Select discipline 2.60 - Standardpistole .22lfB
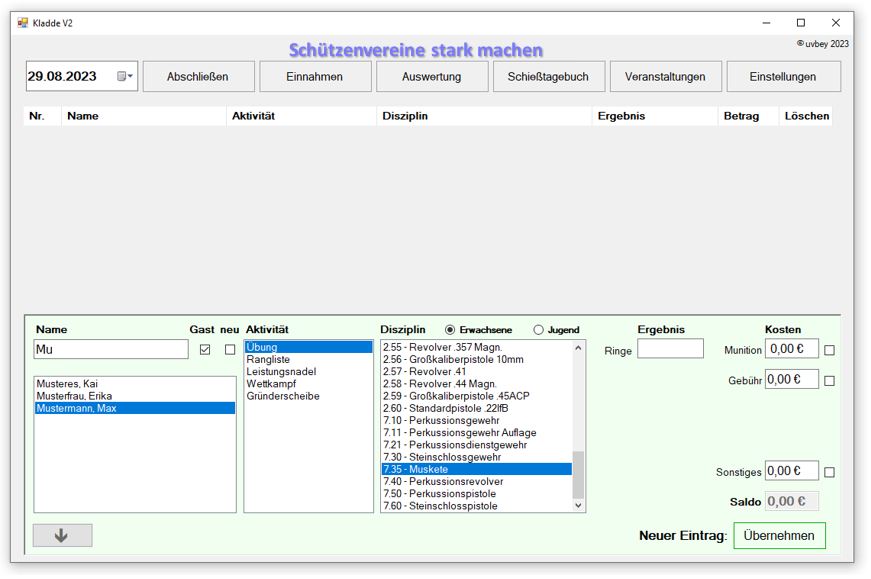871x579 pixels. [x=477, y=408]
